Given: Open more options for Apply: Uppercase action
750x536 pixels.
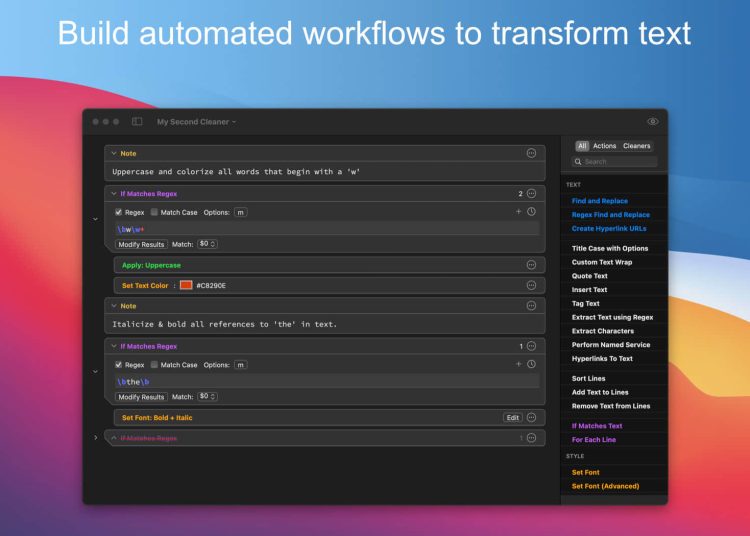Looking at the screenshot, I should click(531, 265).
